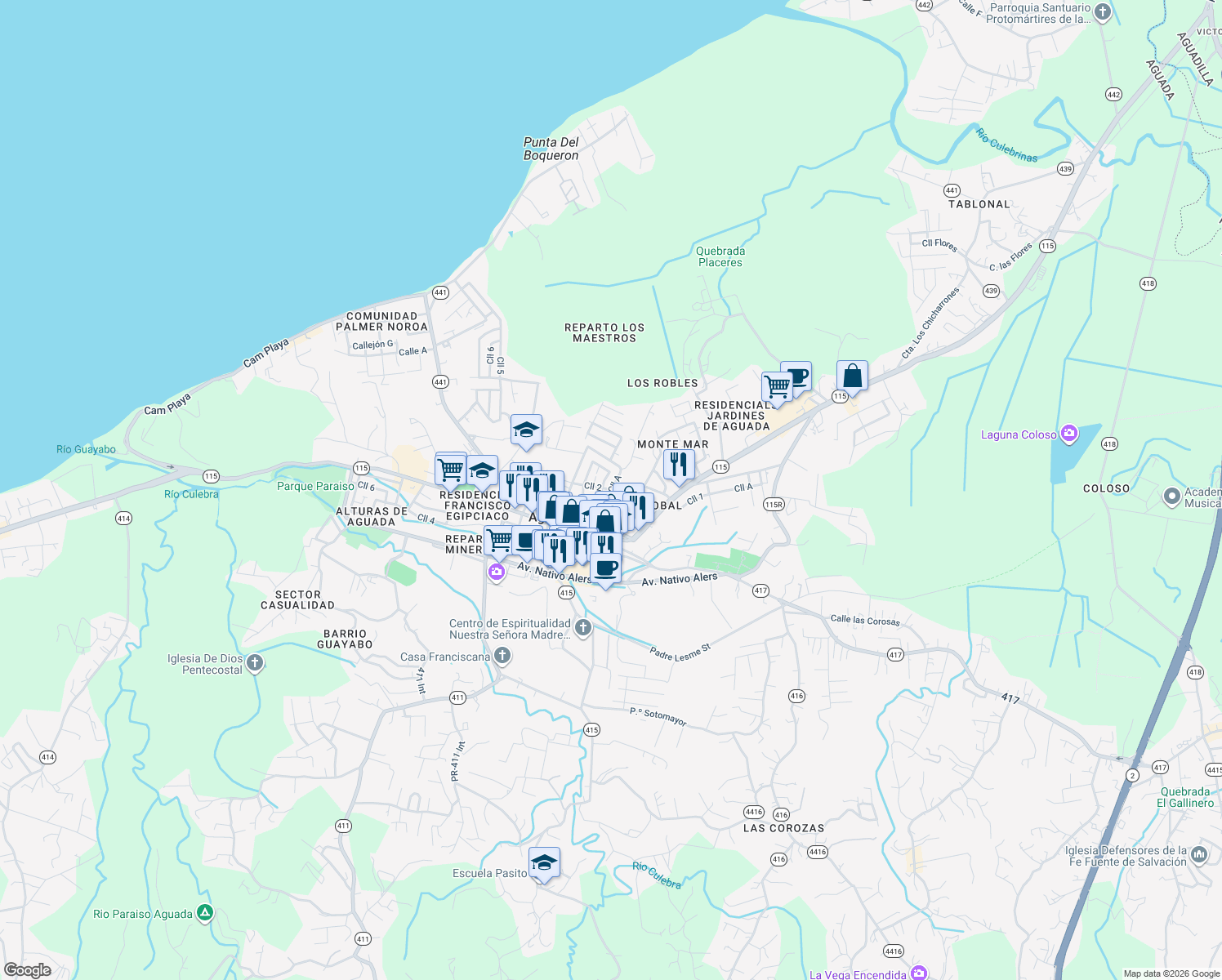Select the shopping cart pin near Residencial Jardines de Aguada
Image resolution: width=1222 pixels, height=980 pixels.
(x=775, y=385)
